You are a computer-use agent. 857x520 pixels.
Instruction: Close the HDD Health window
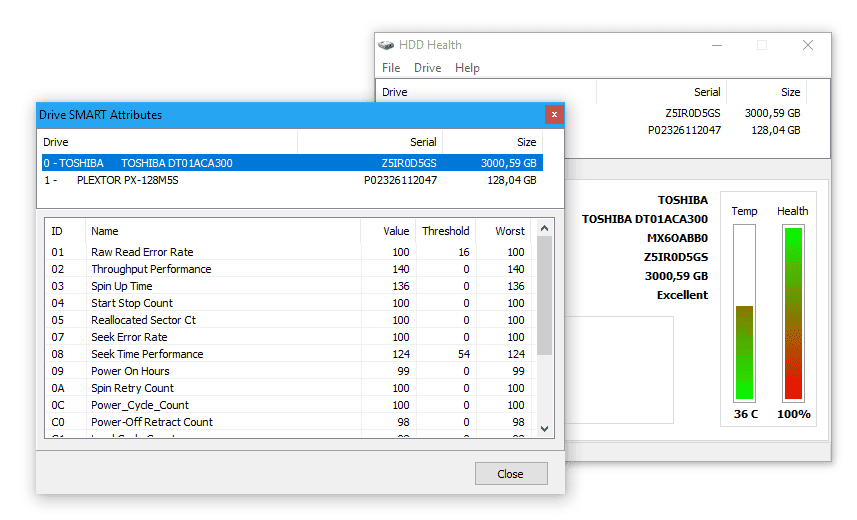[808, 45]
